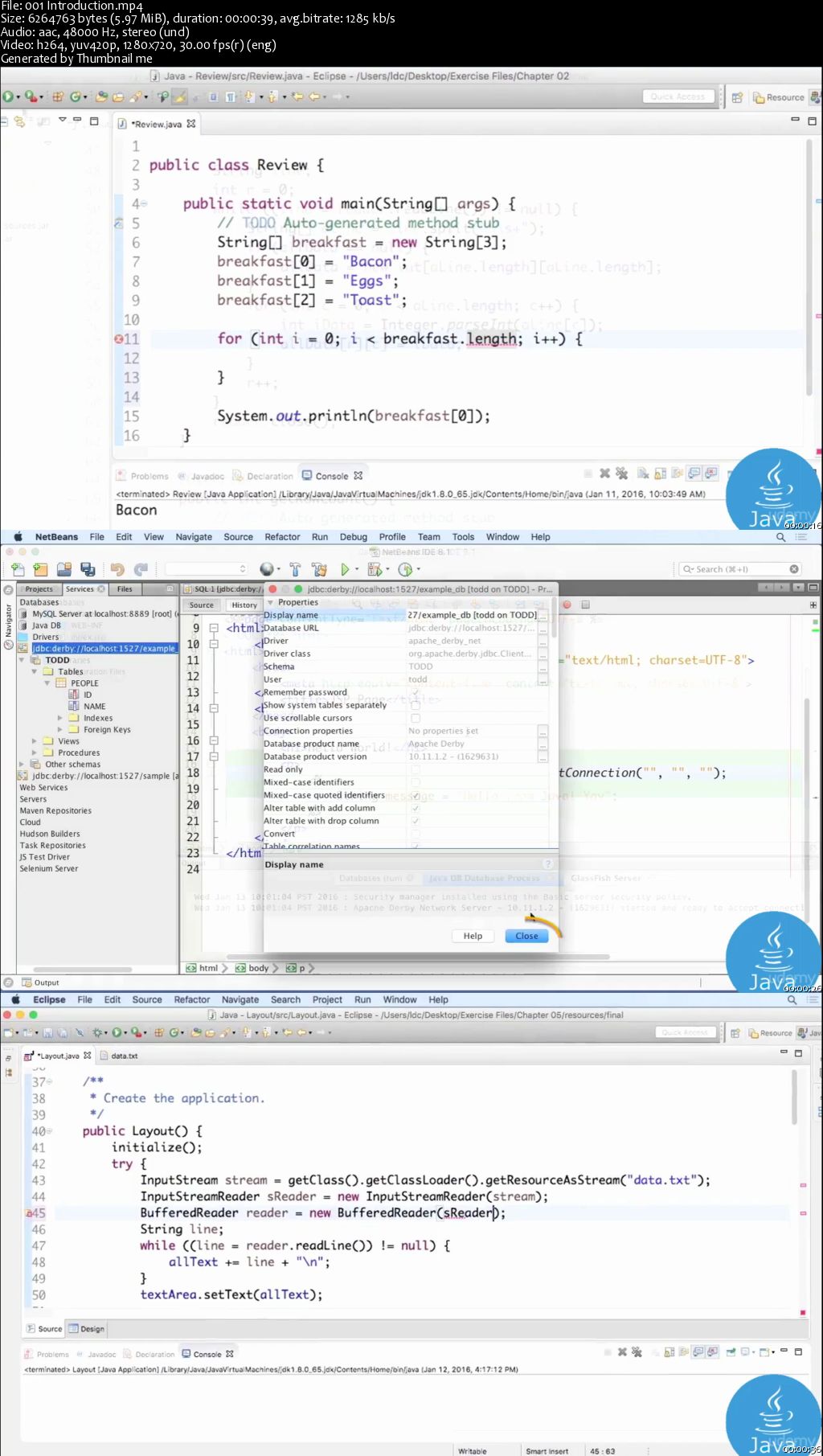Click error marker on line 45
823x1456 pixels.
(29, 1213)
